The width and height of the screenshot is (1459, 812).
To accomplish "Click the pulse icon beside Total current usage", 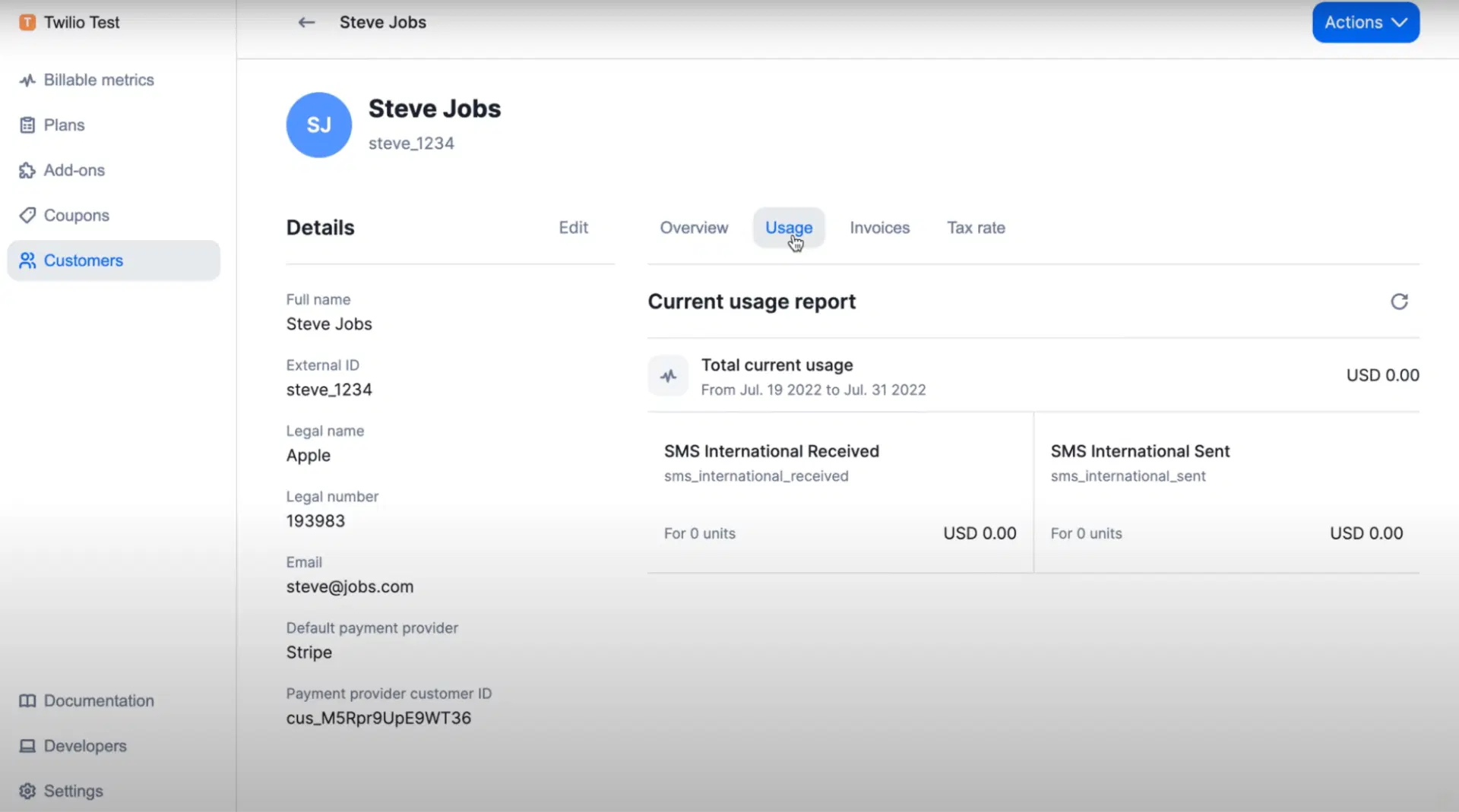I will 668,376.
